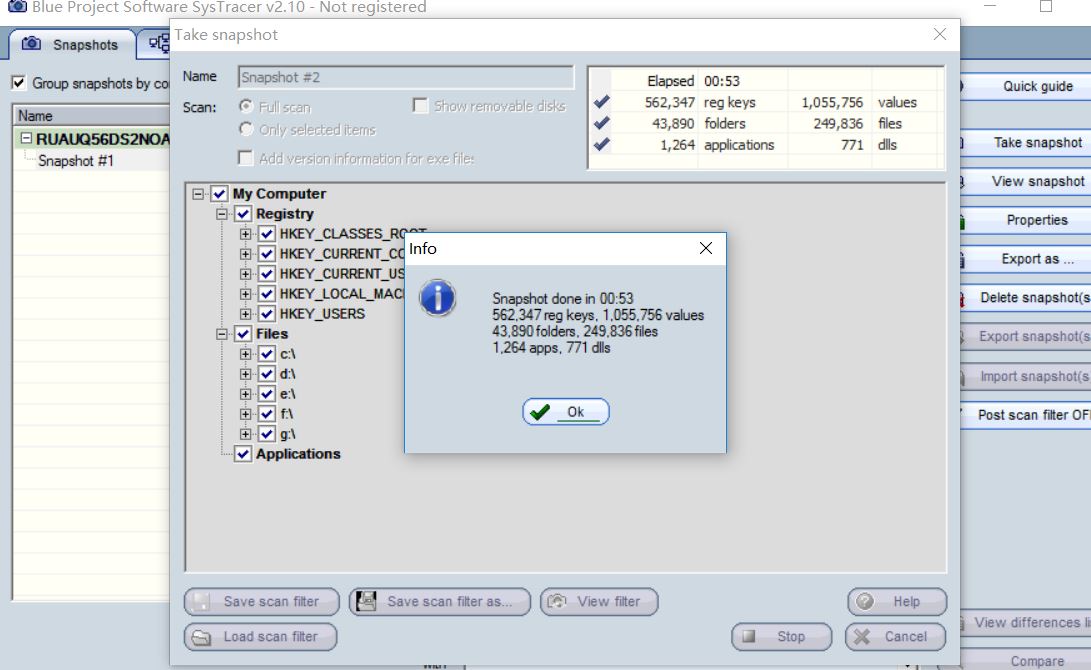1091x670 pixels.
Task: Open Help in Take snapshot dialog
Action: (897, 602)
